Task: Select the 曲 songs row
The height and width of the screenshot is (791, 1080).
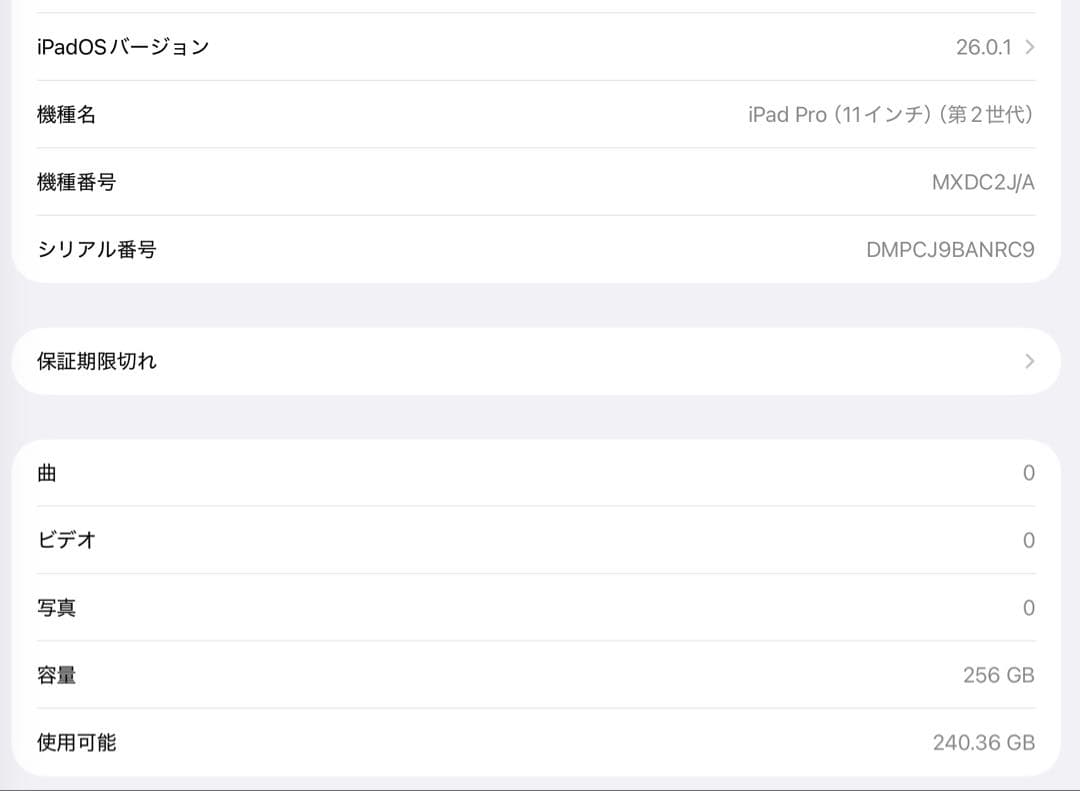Action: click(540, 473)
